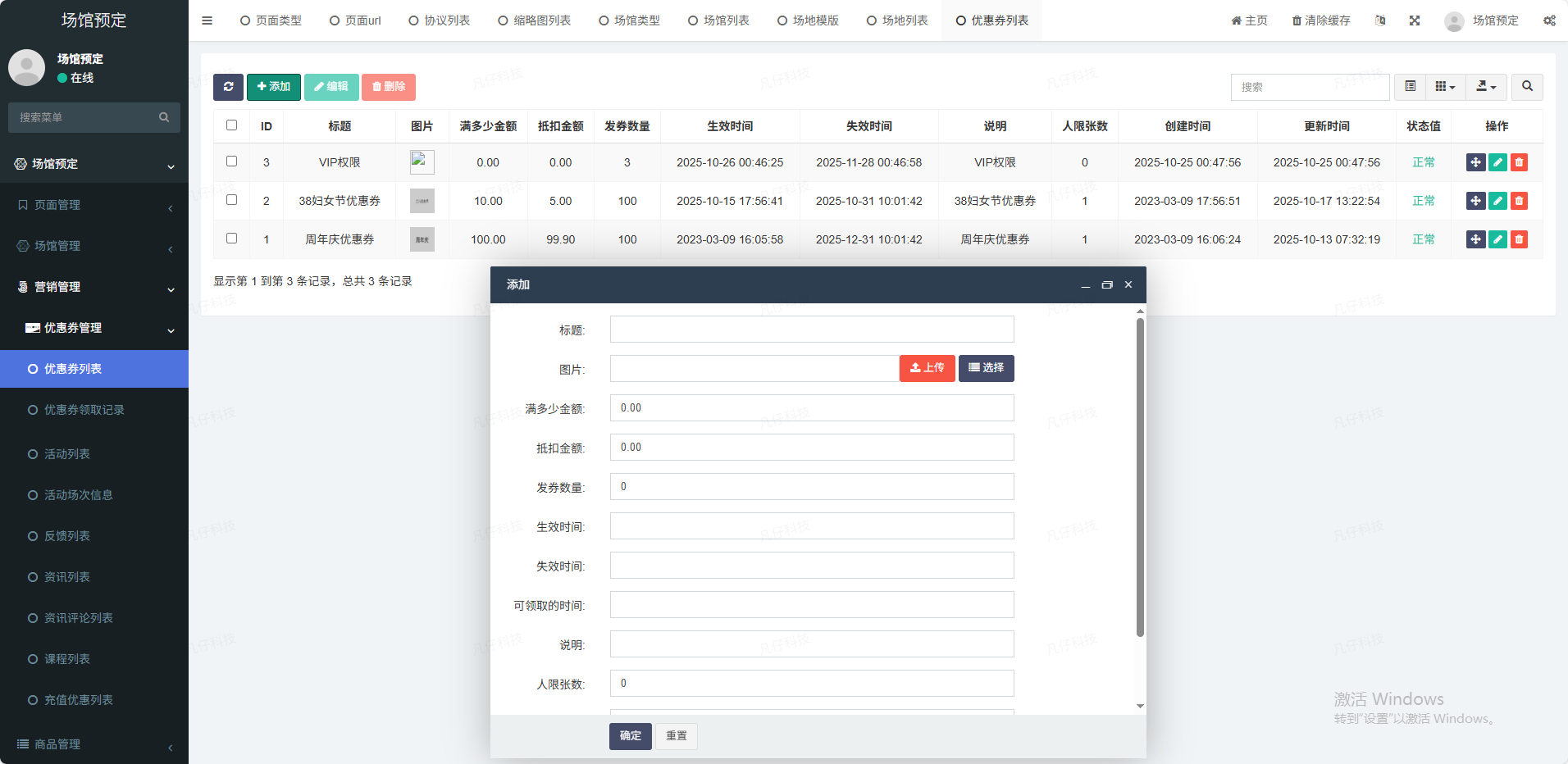Click the drag handle icon for 38妇女节优惠券 row
This screenshot has width=1568, height=764.
pyautogui.click(x=1475, y=201)
